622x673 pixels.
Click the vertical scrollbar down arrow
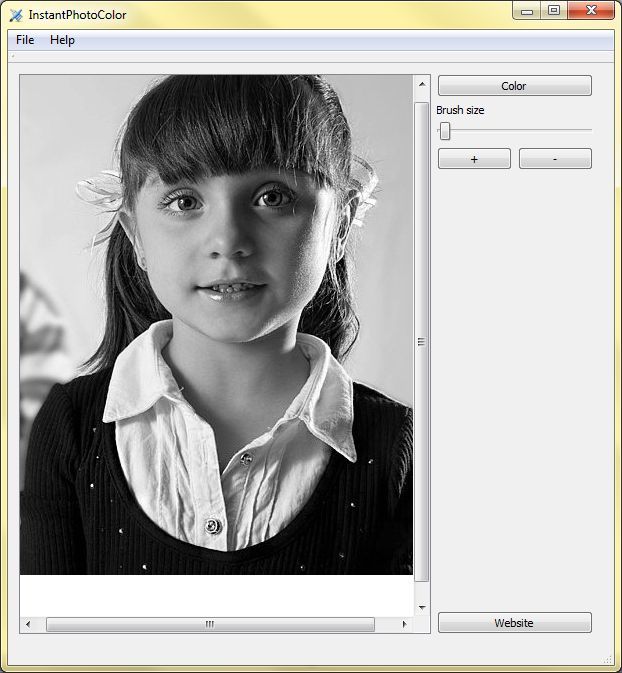point(422,607)
